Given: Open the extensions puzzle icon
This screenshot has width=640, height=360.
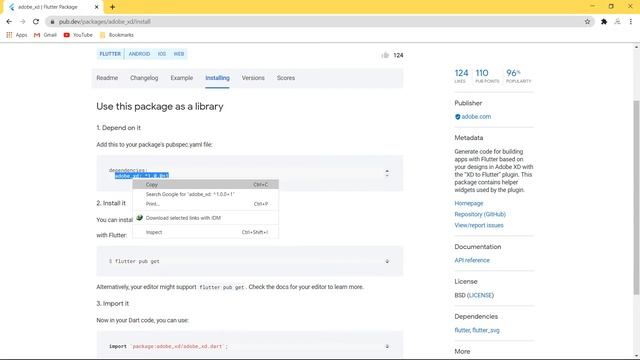Looking at the screenshot, I should [x=604, y=22].
